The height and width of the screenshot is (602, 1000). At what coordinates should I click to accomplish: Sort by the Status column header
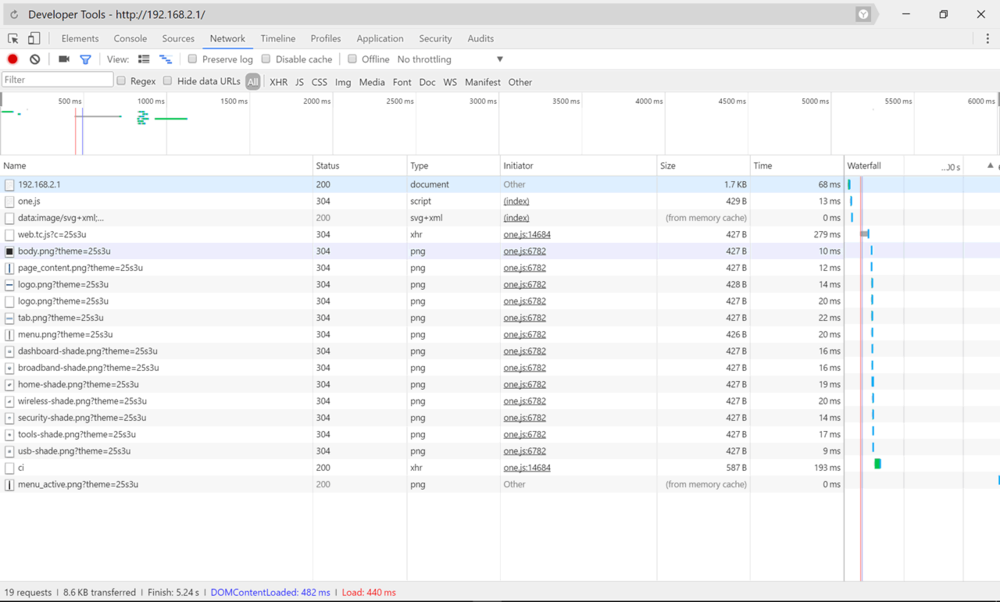pyautogui.click(x=360, y=165)
